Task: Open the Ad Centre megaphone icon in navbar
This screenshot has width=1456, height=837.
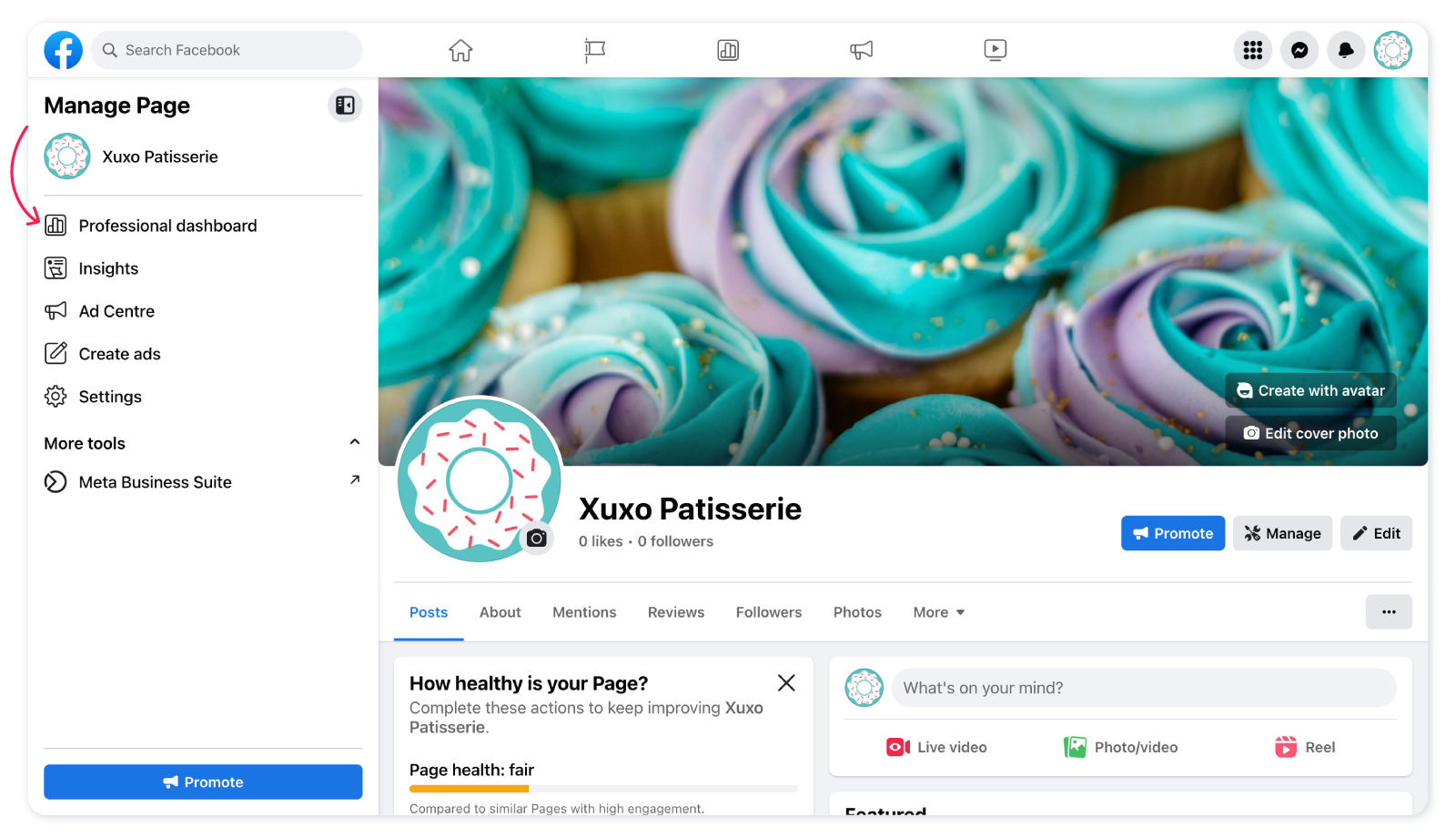Action: pos(861,50)
